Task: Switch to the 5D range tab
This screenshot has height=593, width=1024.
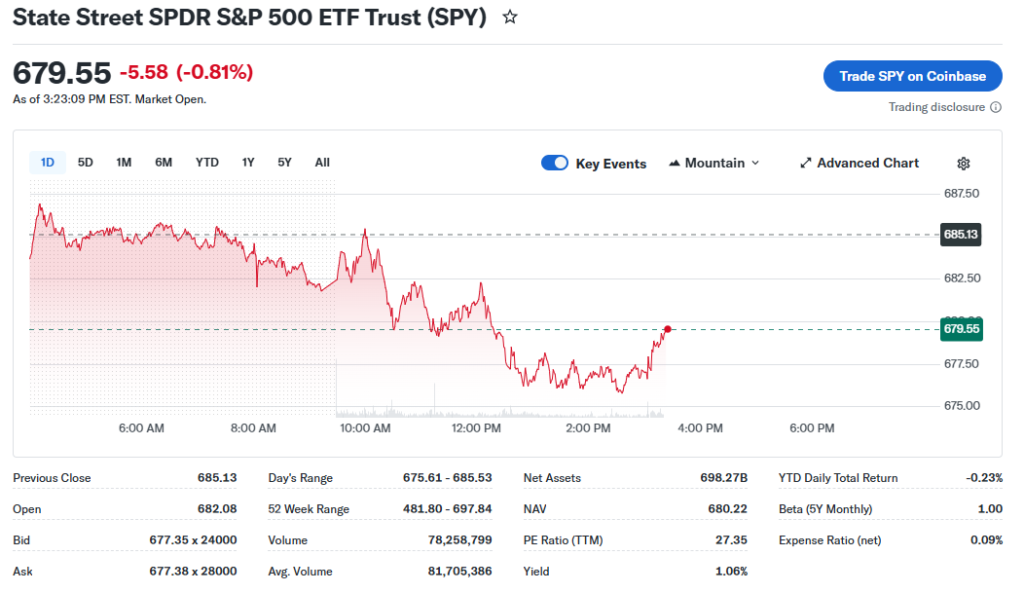Action: pyautogui.click(x=85, y=162)
